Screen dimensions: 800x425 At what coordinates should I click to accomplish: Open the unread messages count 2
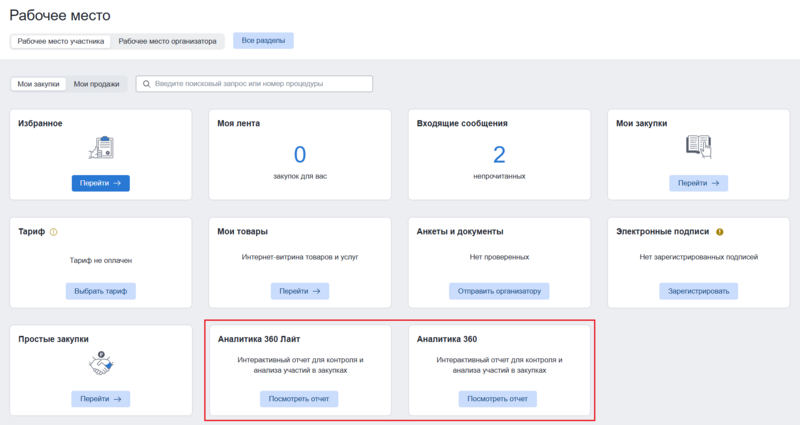(x=499, y=154)
